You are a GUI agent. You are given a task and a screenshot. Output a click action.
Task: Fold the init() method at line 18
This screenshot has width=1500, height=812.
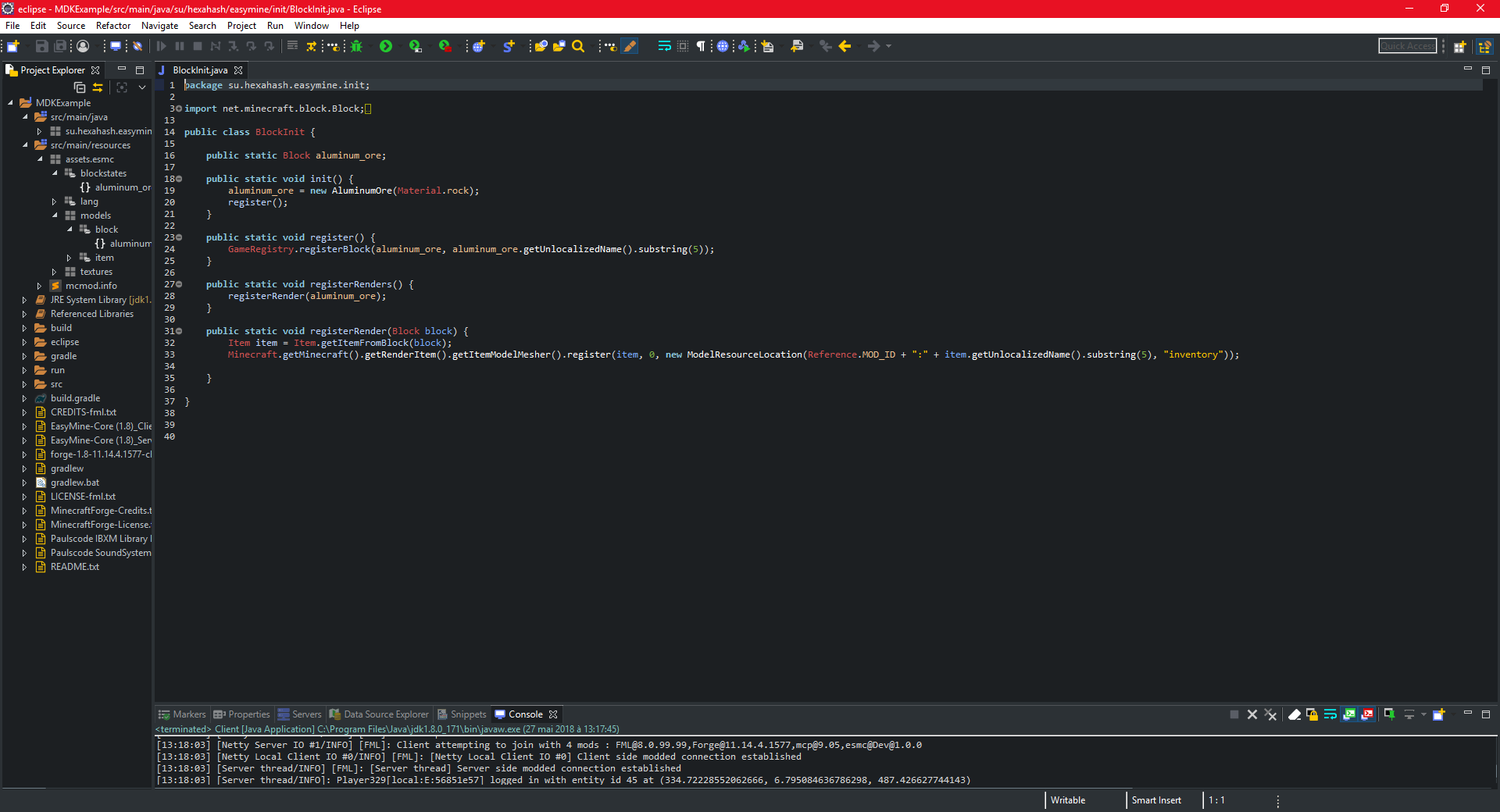point(179,179)
